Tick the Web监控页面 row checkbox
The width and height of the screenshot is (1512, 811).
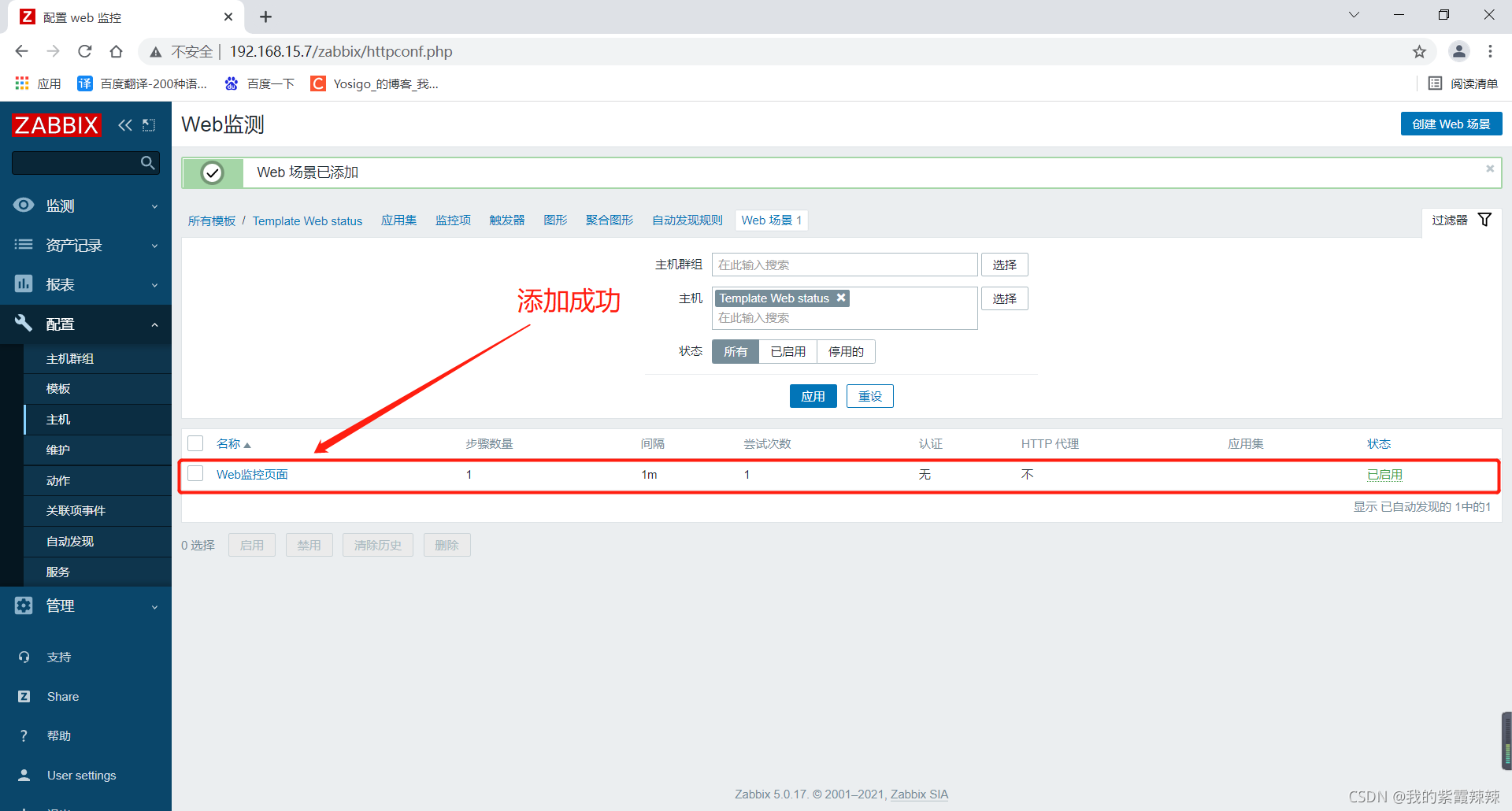(195, 473)
